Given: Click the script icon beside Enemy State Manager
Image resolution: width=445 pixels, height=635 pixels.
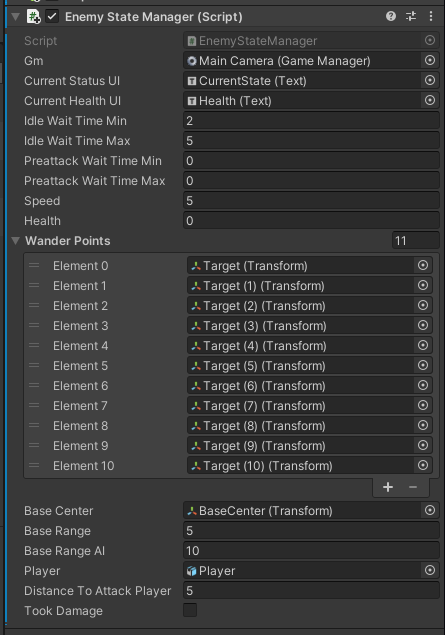Looking at the screenshot, I should (x=33, y=17).
